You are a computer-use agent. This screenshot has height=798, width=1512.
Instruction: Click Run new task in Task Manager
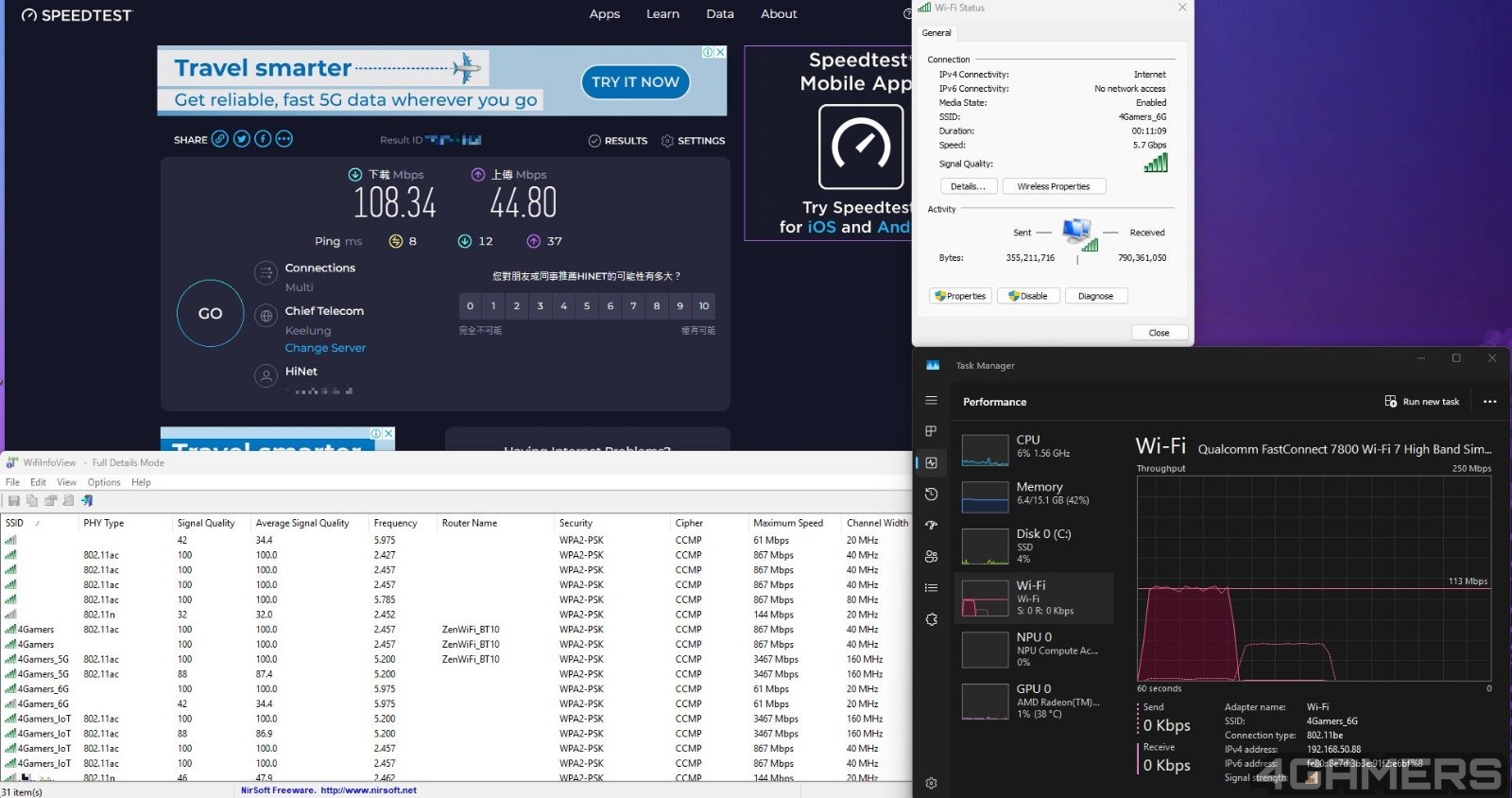[x=1422, y=402]
